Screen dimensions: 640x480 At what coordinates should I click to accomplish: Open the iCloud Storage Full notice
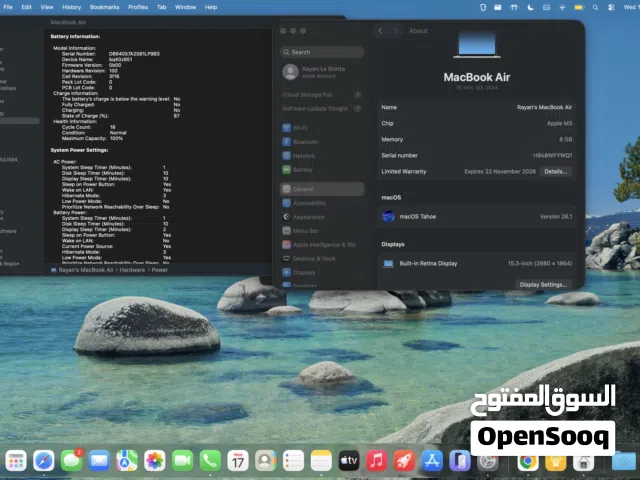coord(322,95)
